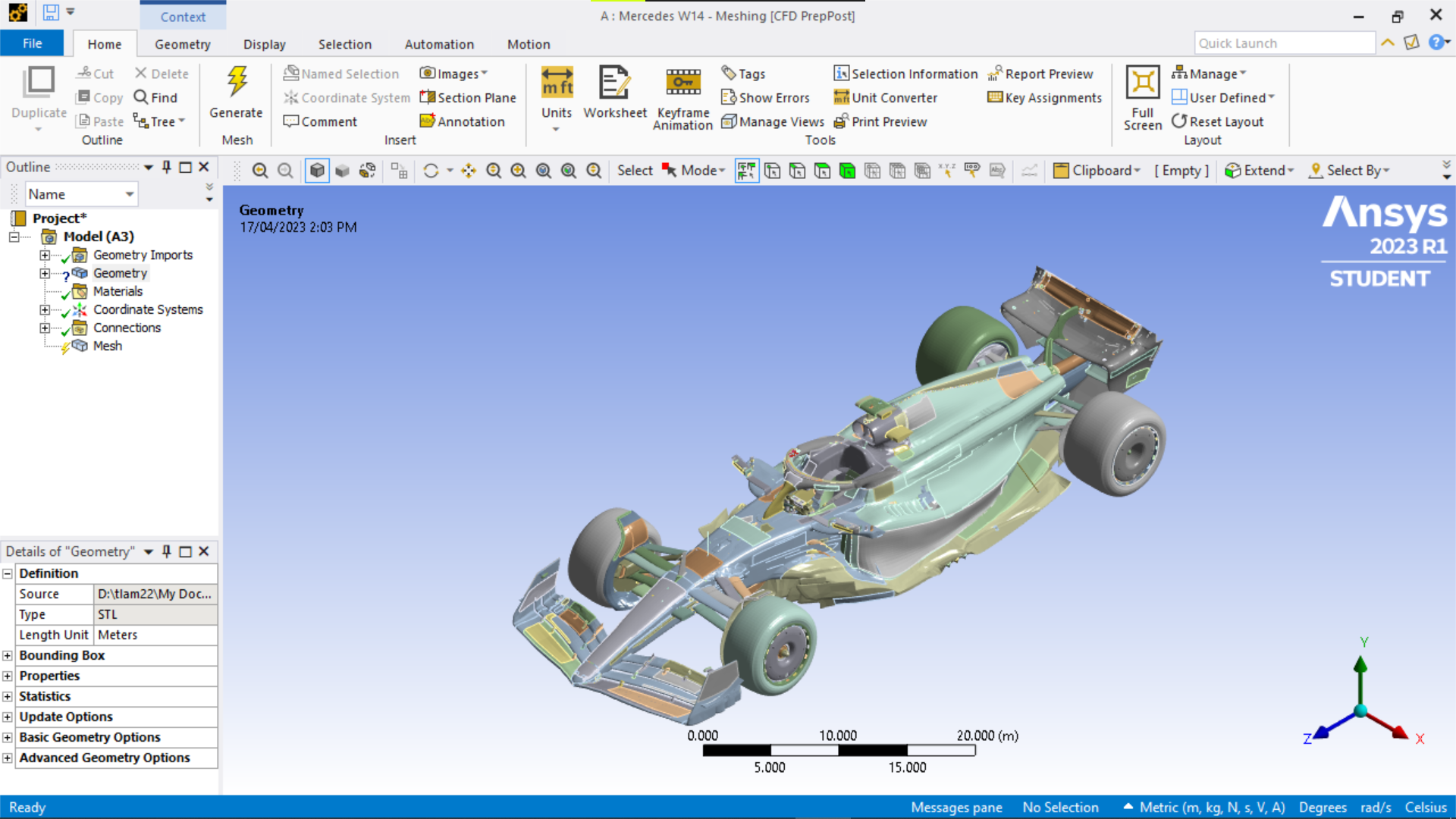Expand Advanced Geometry Options section
The height and width of the screenshot is (819, 1456).
(8, 758)
